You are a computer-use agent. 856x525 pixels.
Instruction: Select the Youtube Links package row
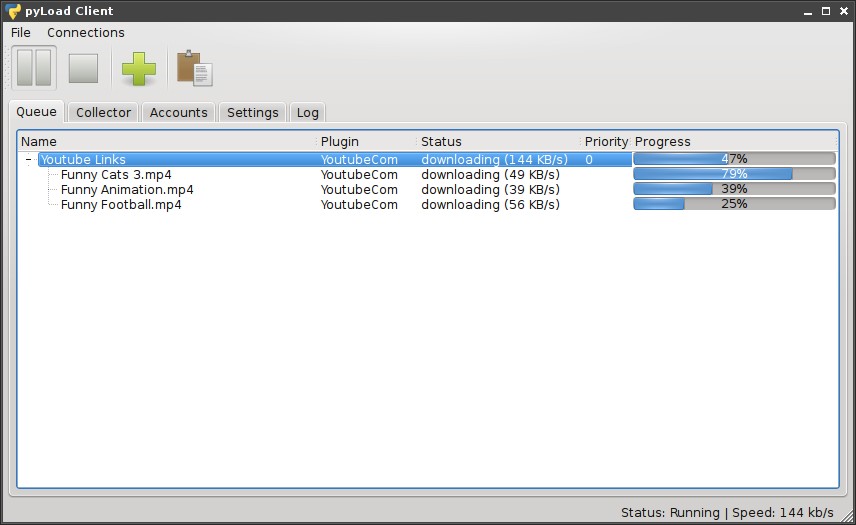335,159
